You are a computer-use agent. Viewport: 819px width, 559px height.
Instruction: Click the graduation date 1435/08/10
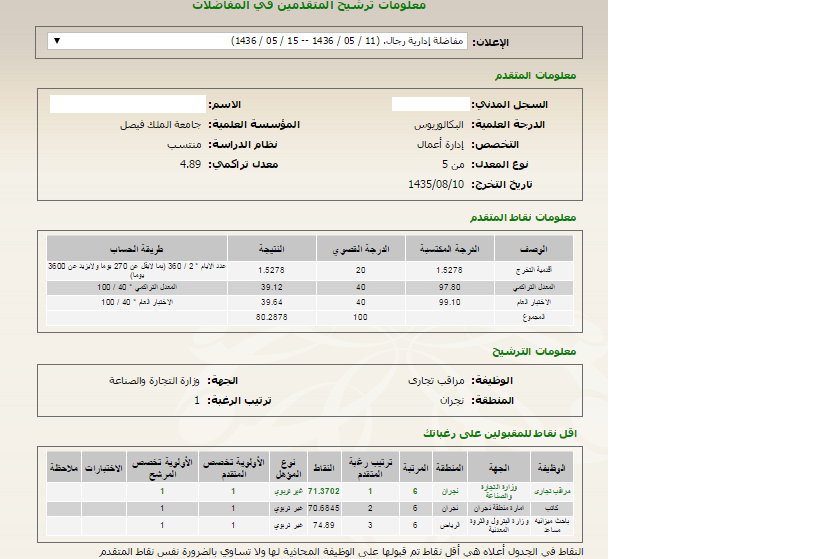pos(436,184)
